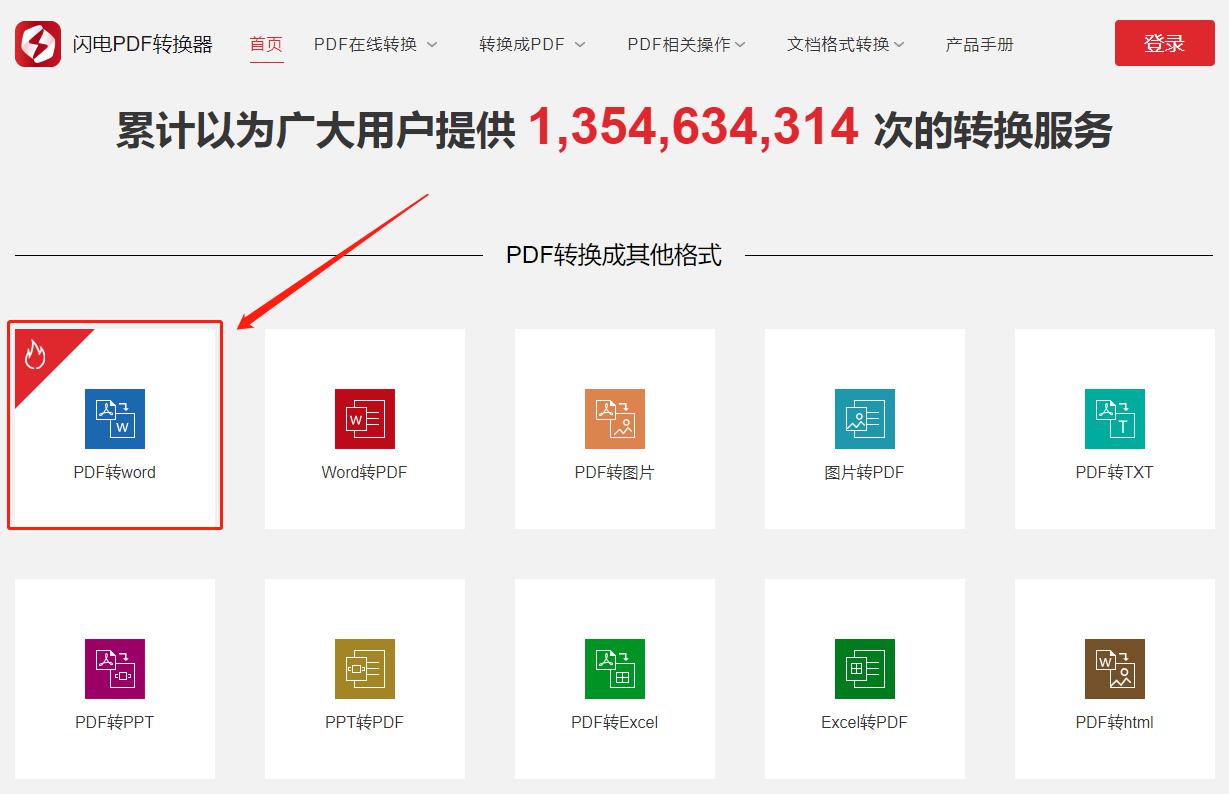Open the 产品手册 page
This screenshot has width=1229, height=794.
click(979, 44)
